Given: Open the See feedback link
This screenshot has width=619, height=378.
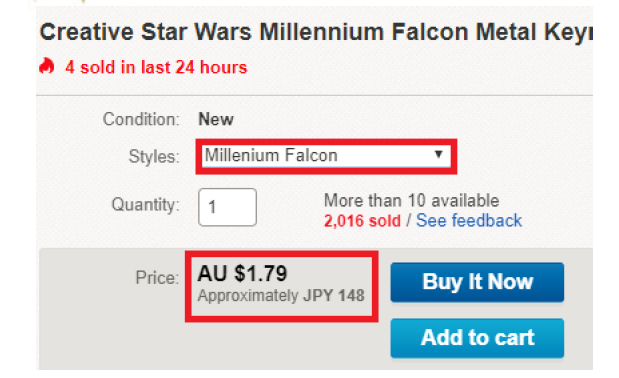Looking at the screenshot, I should [x=469, y=221].
